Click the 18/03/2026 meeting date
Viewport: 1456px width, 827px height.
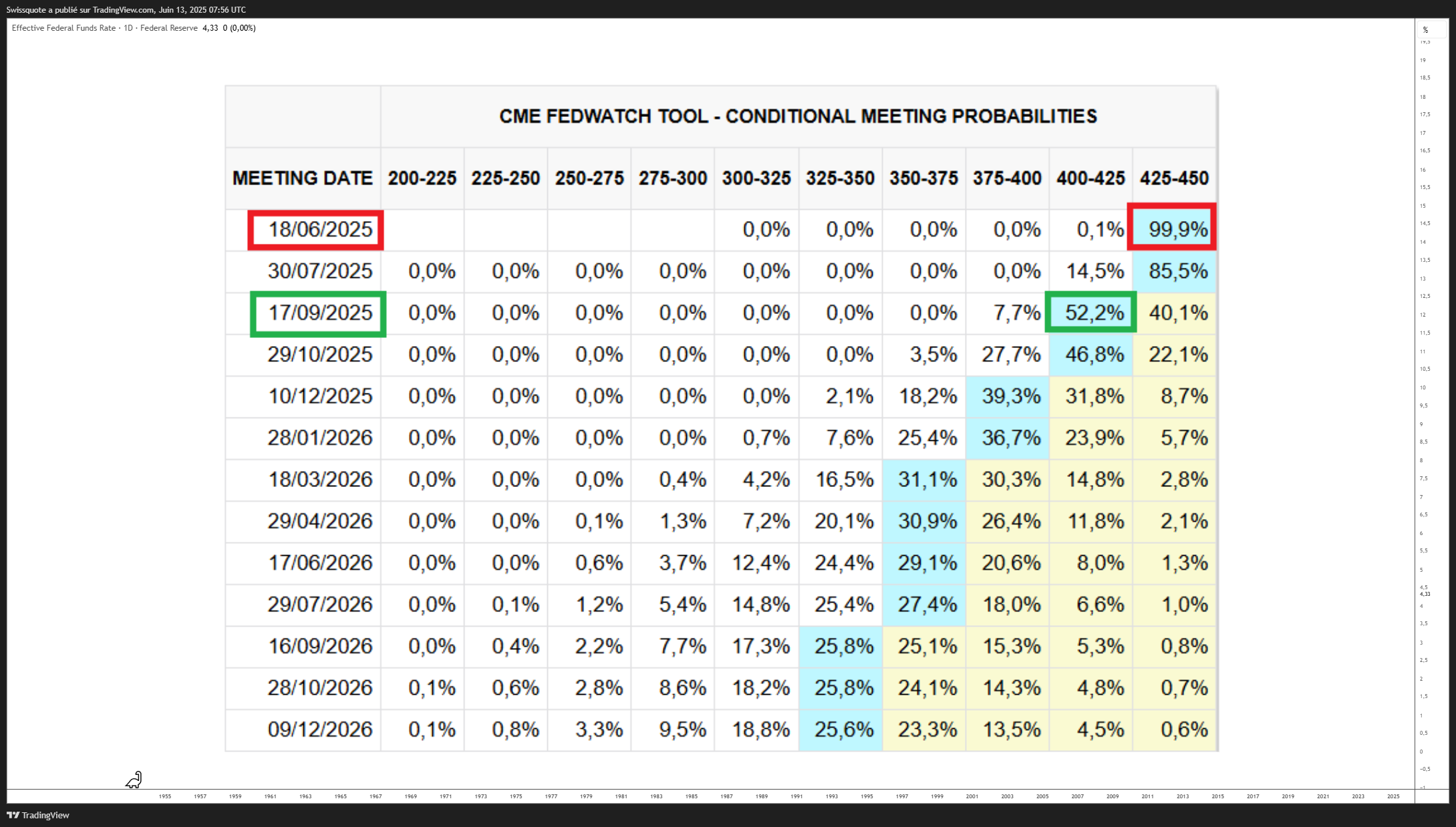click(320, 480)
